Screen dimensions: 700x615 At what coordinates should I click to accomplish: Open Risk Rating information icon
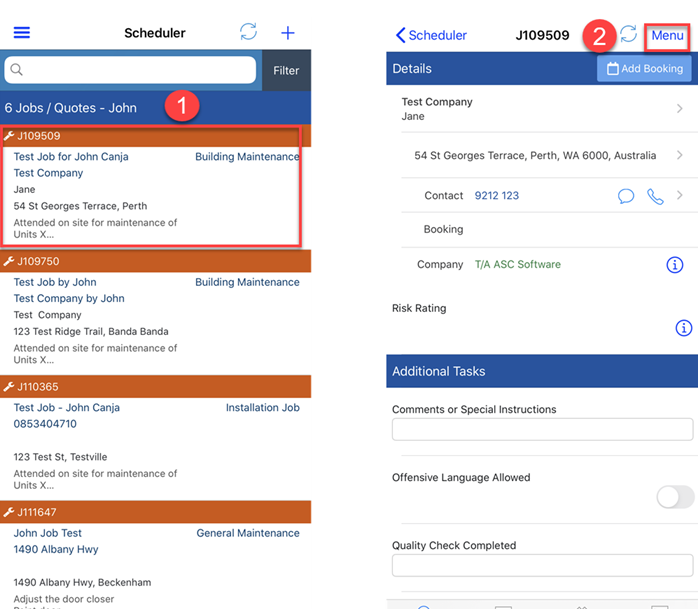[x=683, y=328]
